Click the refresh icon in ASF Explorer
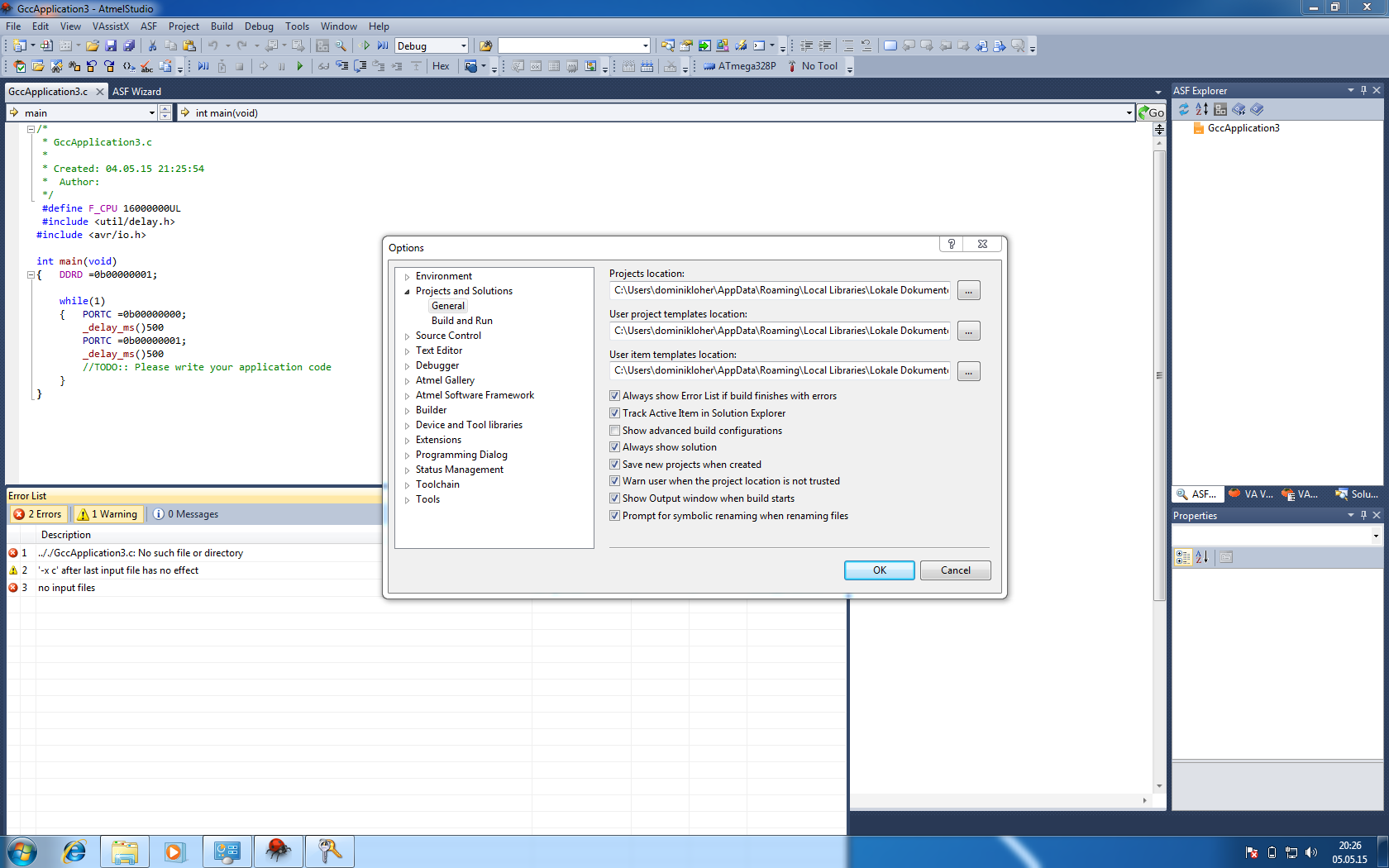1389x868 pixels. pos(1183,109)
